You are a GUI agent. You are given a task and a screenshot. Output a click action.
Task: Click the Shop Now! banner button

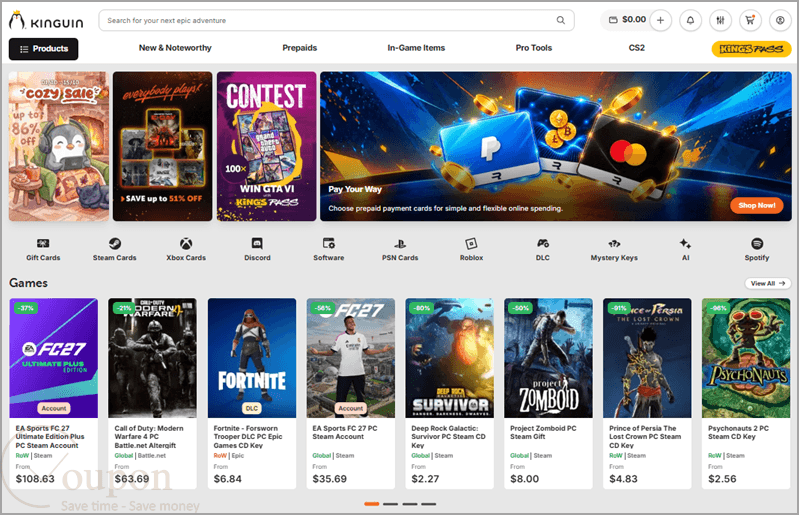pyautogui.click(x=757, y=205)
